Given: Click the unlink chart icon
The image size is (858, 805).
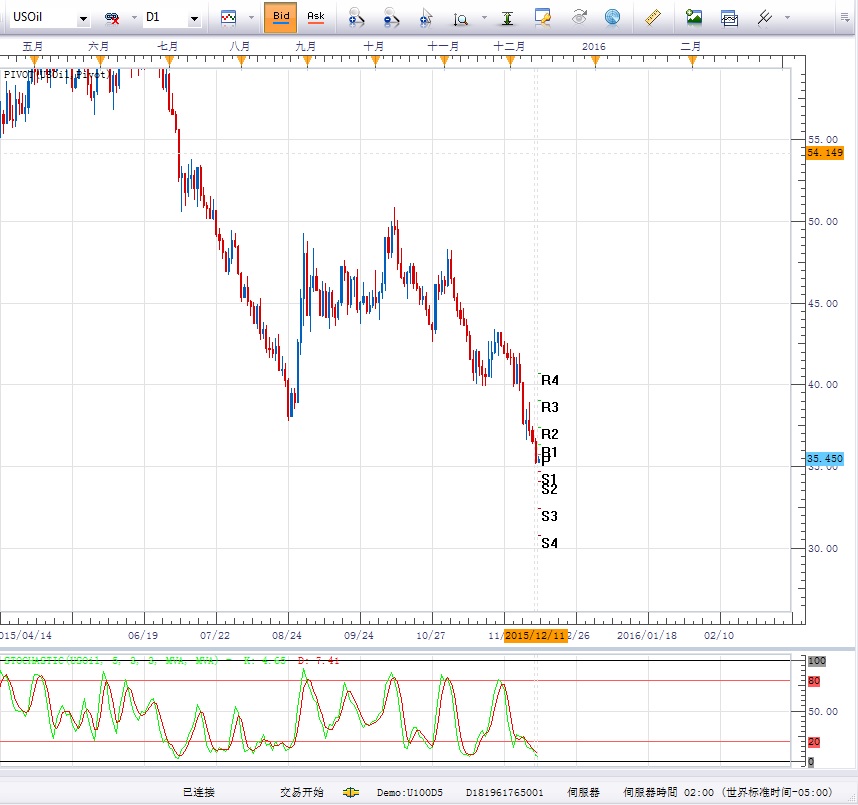Looking at the screenshot, I should point(112,18).
